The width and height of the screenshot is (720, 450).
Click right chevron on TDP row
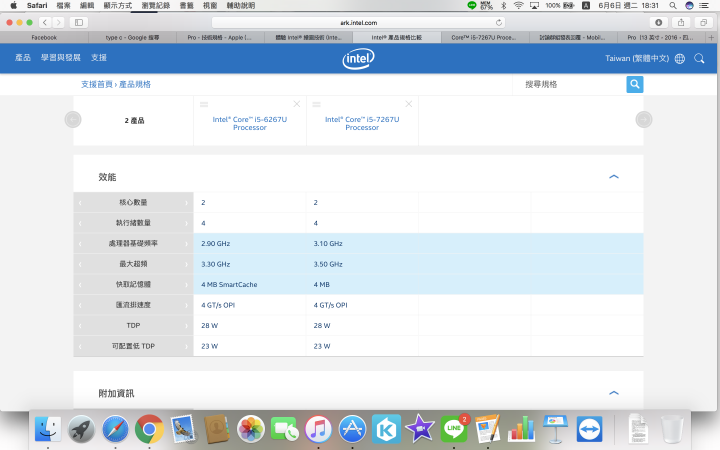tap(186, 326)
